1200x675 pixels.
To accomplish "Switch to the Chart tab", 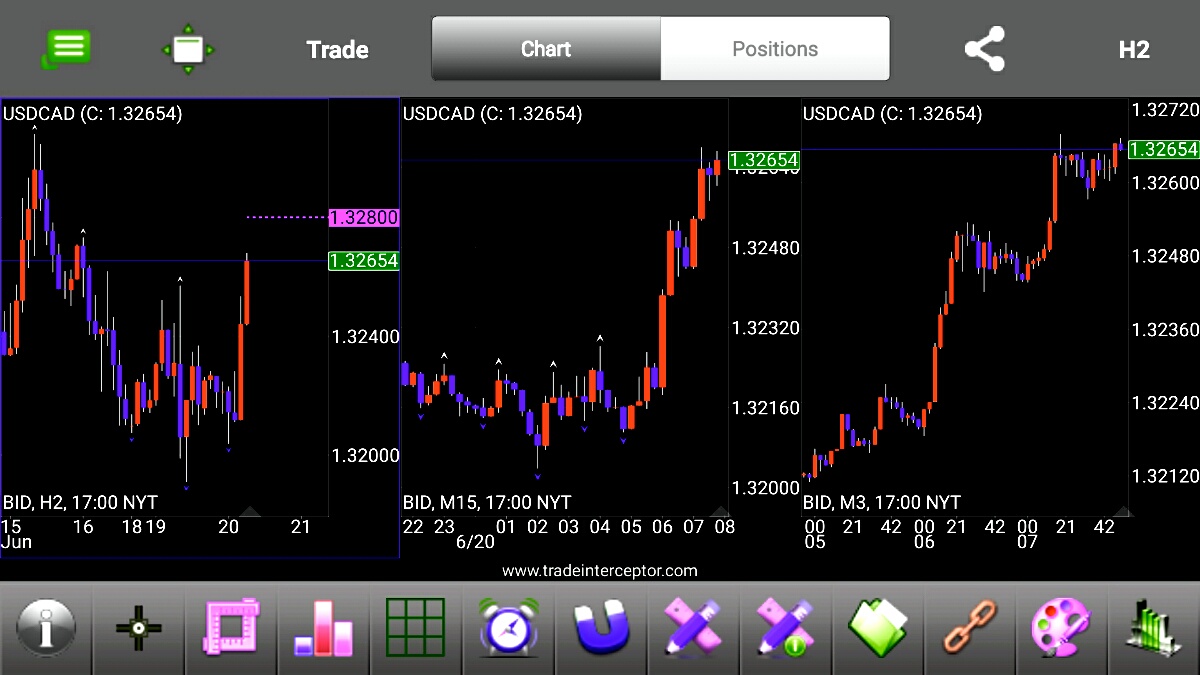I will (546, 48).
